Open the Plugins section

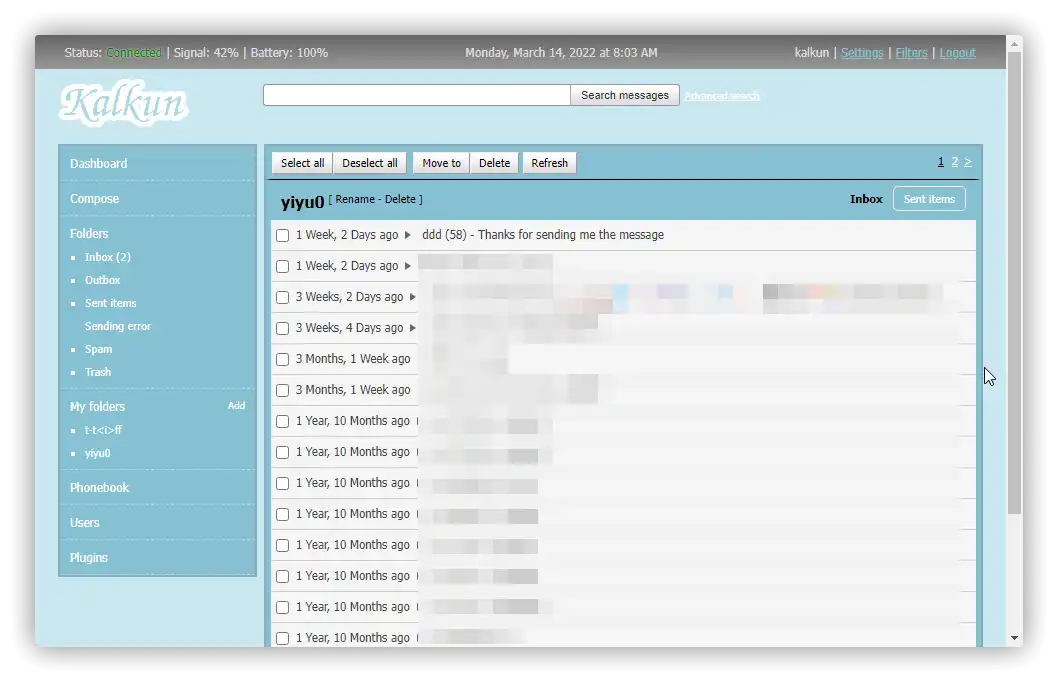(x=88, y=558)
